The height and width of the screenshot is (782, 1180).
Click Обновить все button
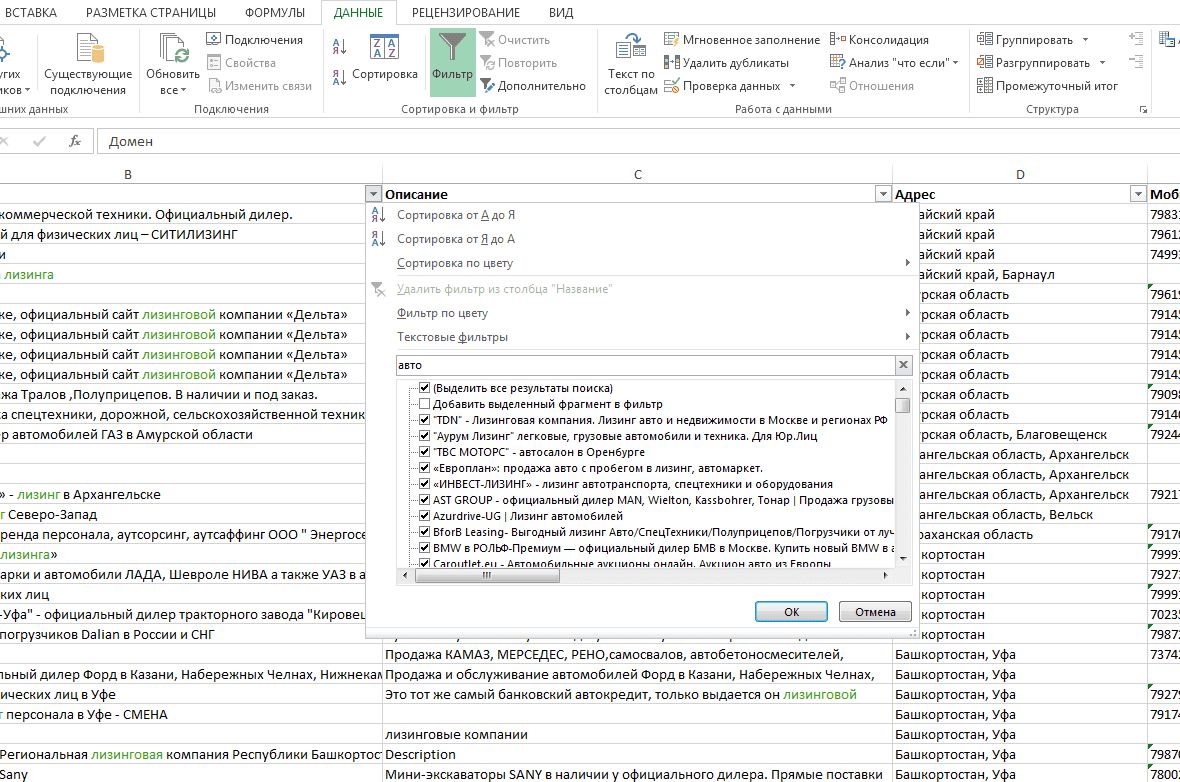pyautogui.click(x=173, y=65)
